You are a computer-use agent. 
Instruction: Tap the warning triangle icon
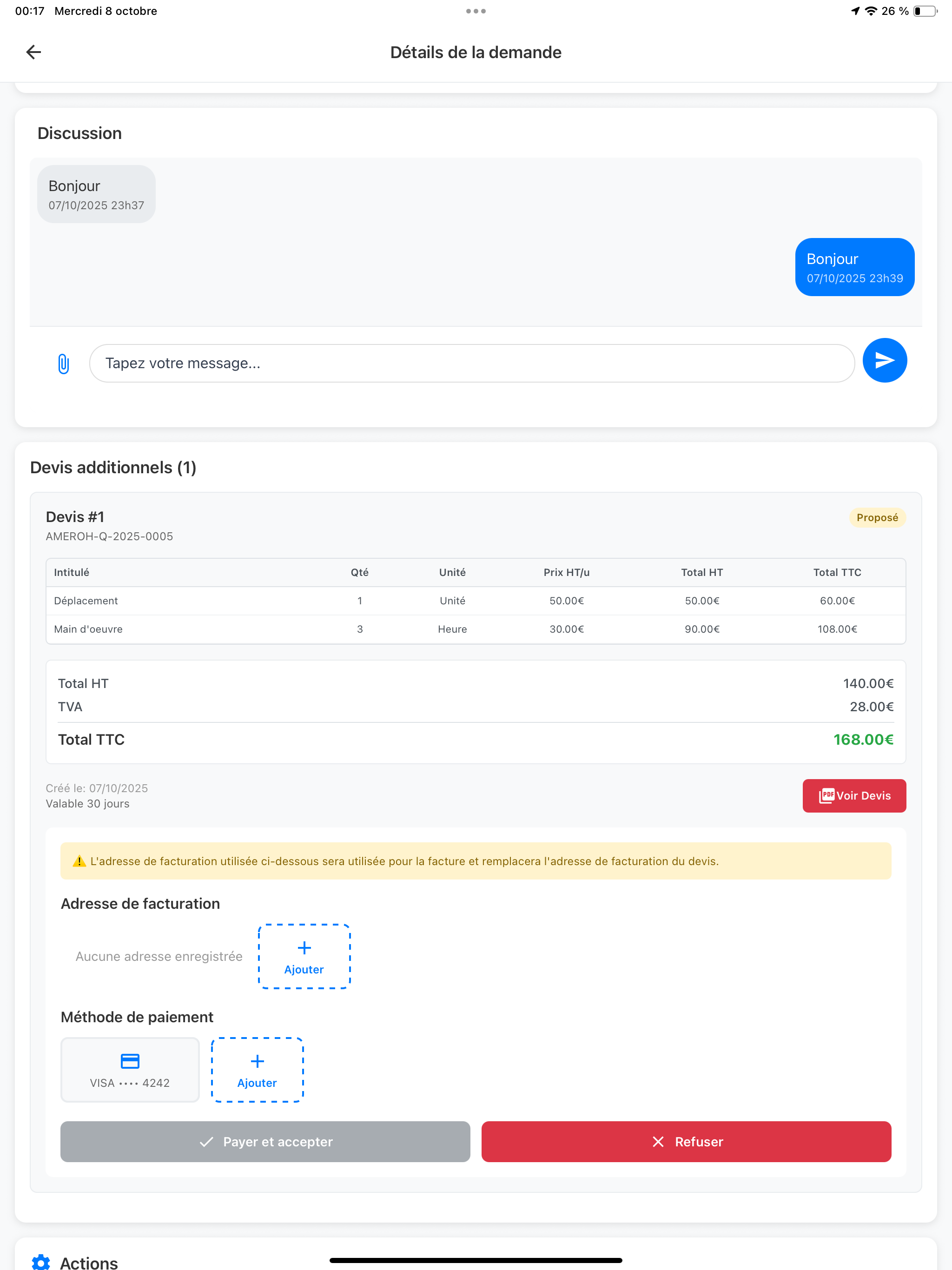79,861
